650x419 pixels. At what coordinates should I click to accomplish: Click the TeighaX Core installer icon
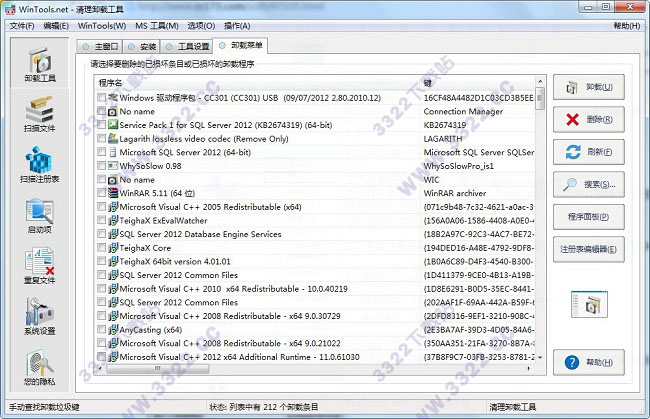pyautogui.click(x=113, y=248)
